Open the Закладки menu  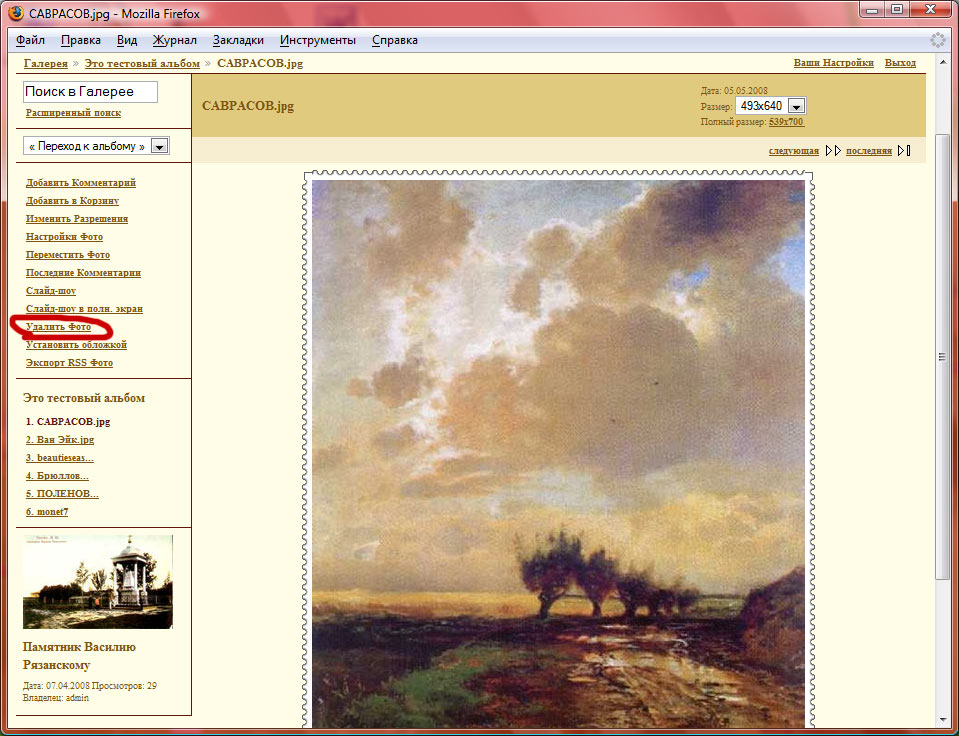point(238,40)
